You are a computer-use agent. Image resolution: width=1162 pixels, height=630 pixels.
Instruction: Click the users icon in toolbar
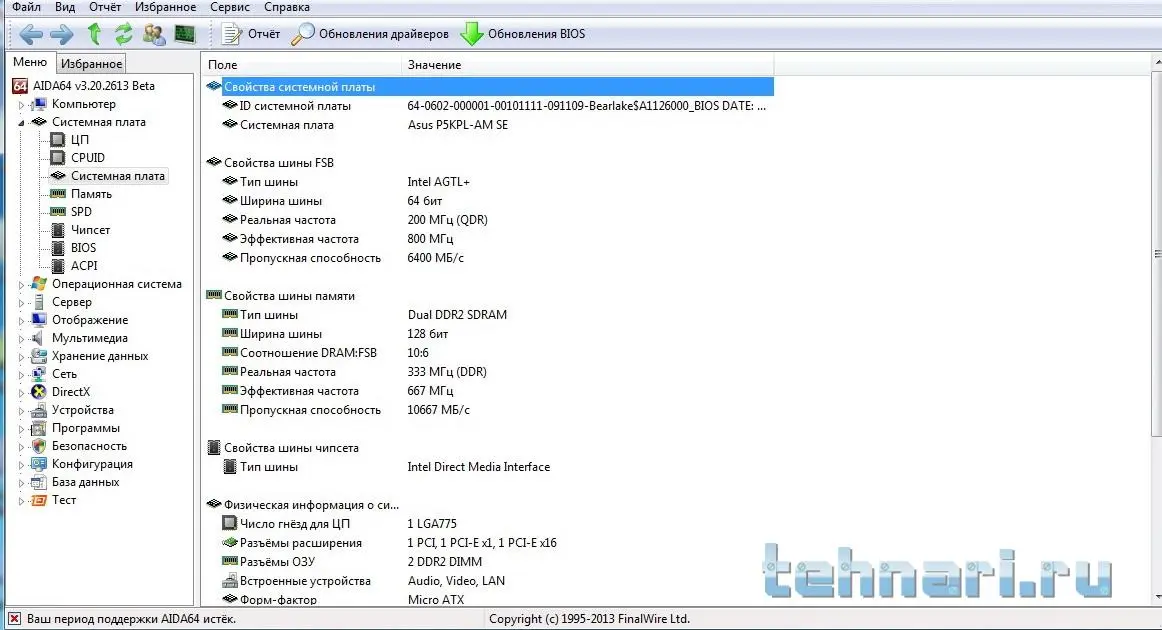click(x=154, y=34)
